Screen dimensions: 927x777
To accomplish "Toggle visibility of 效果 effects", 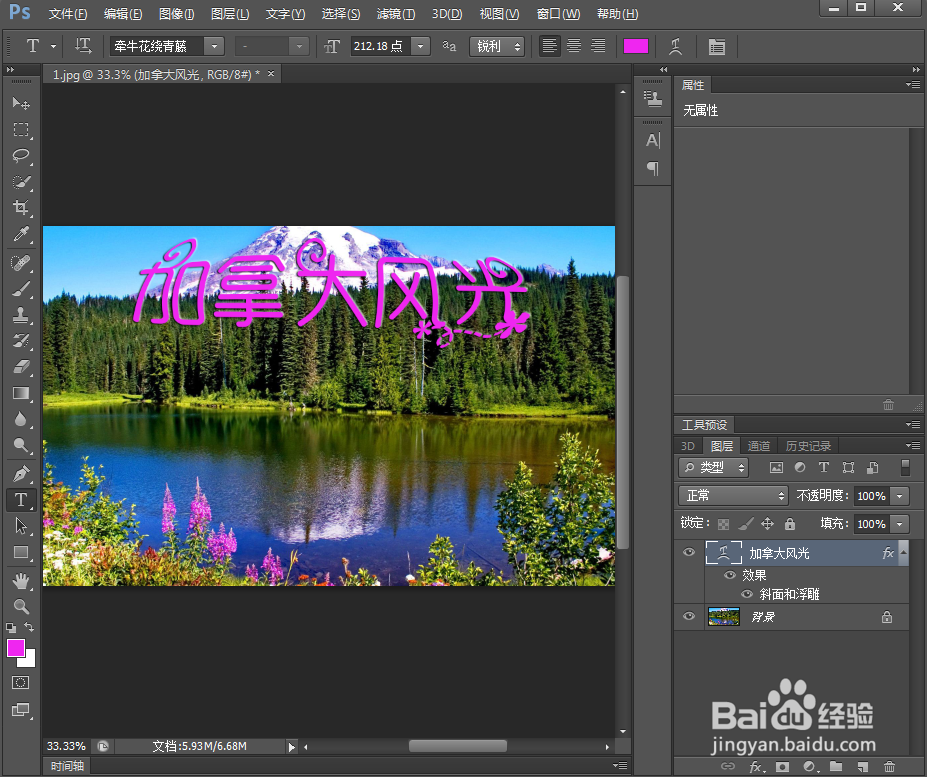I will coord(730,575).
